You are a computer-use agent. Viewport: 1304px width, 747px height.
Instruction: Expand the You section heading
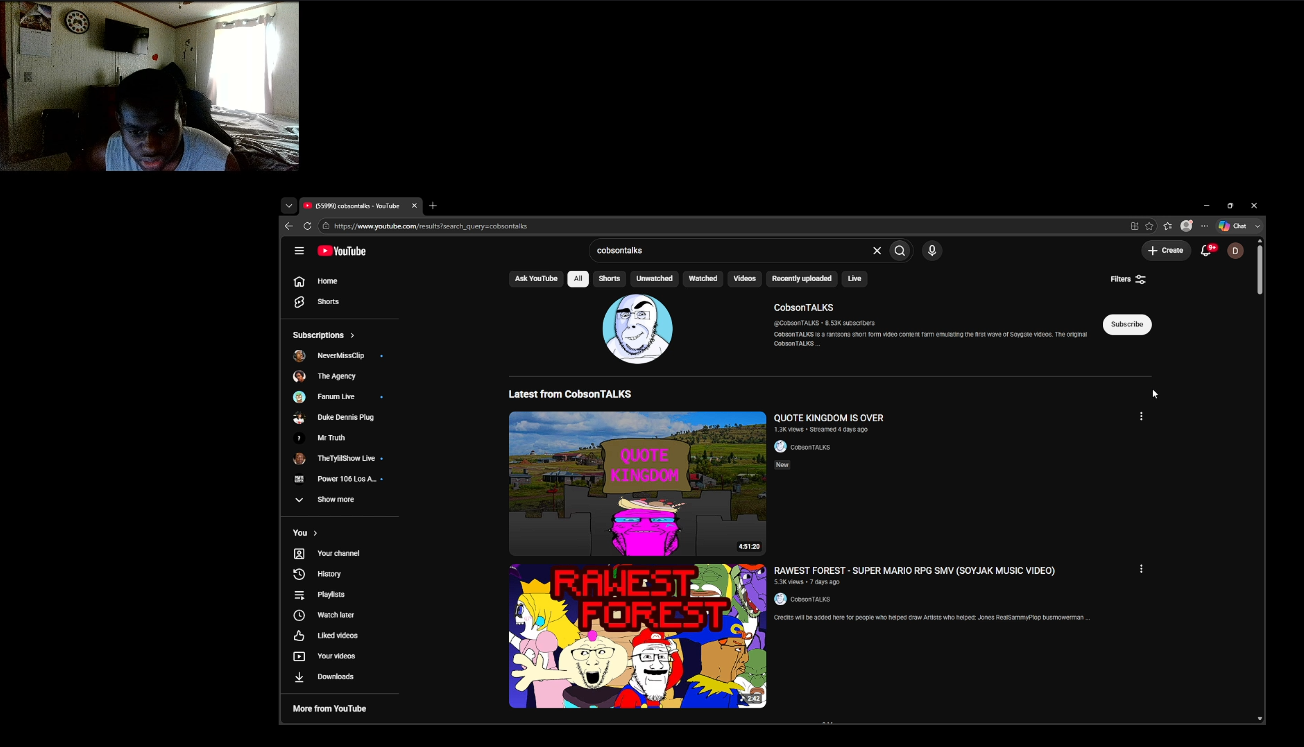305,533
